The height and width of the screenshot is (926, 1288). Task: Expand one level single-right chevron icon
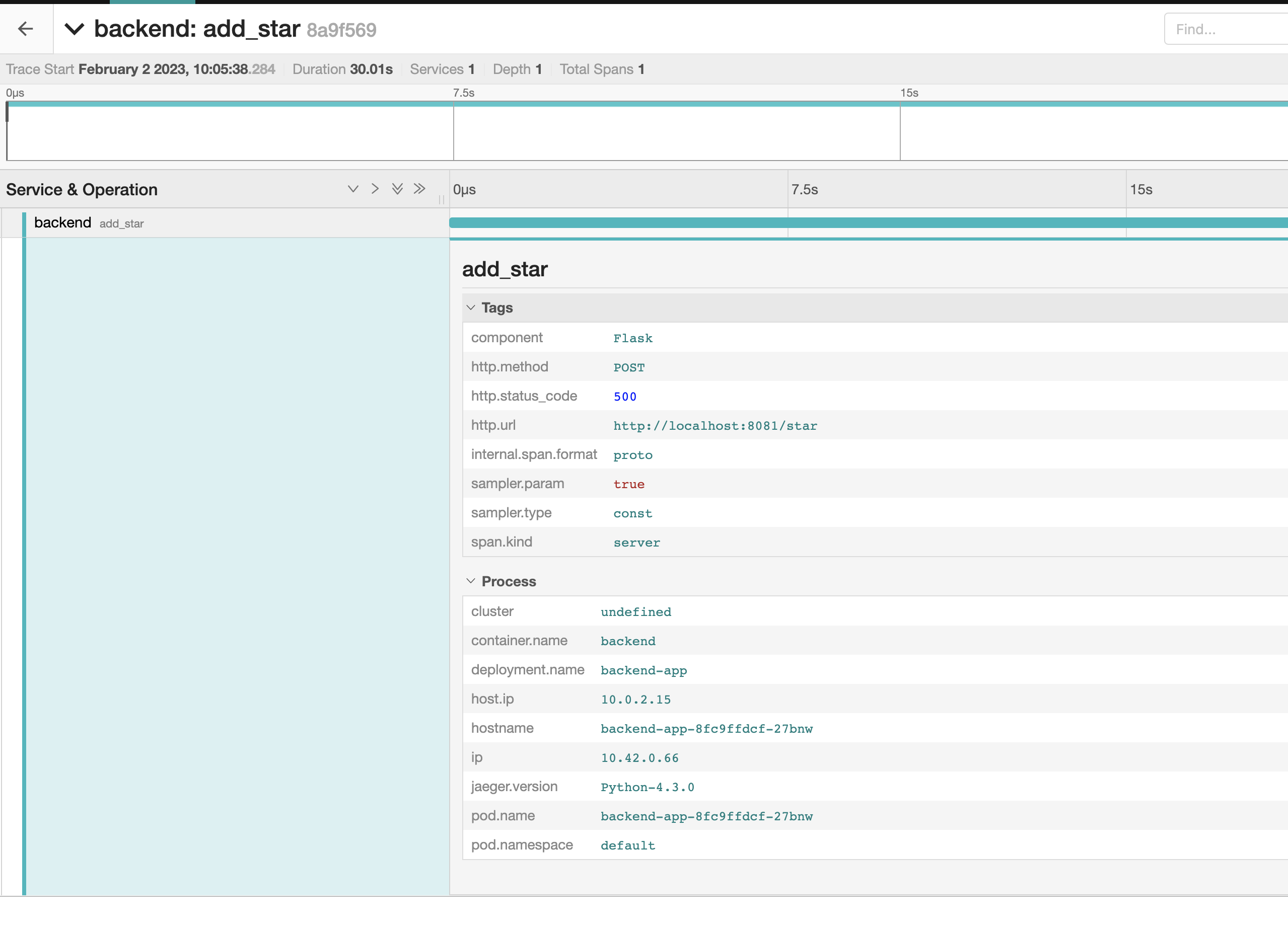point(375,189)
